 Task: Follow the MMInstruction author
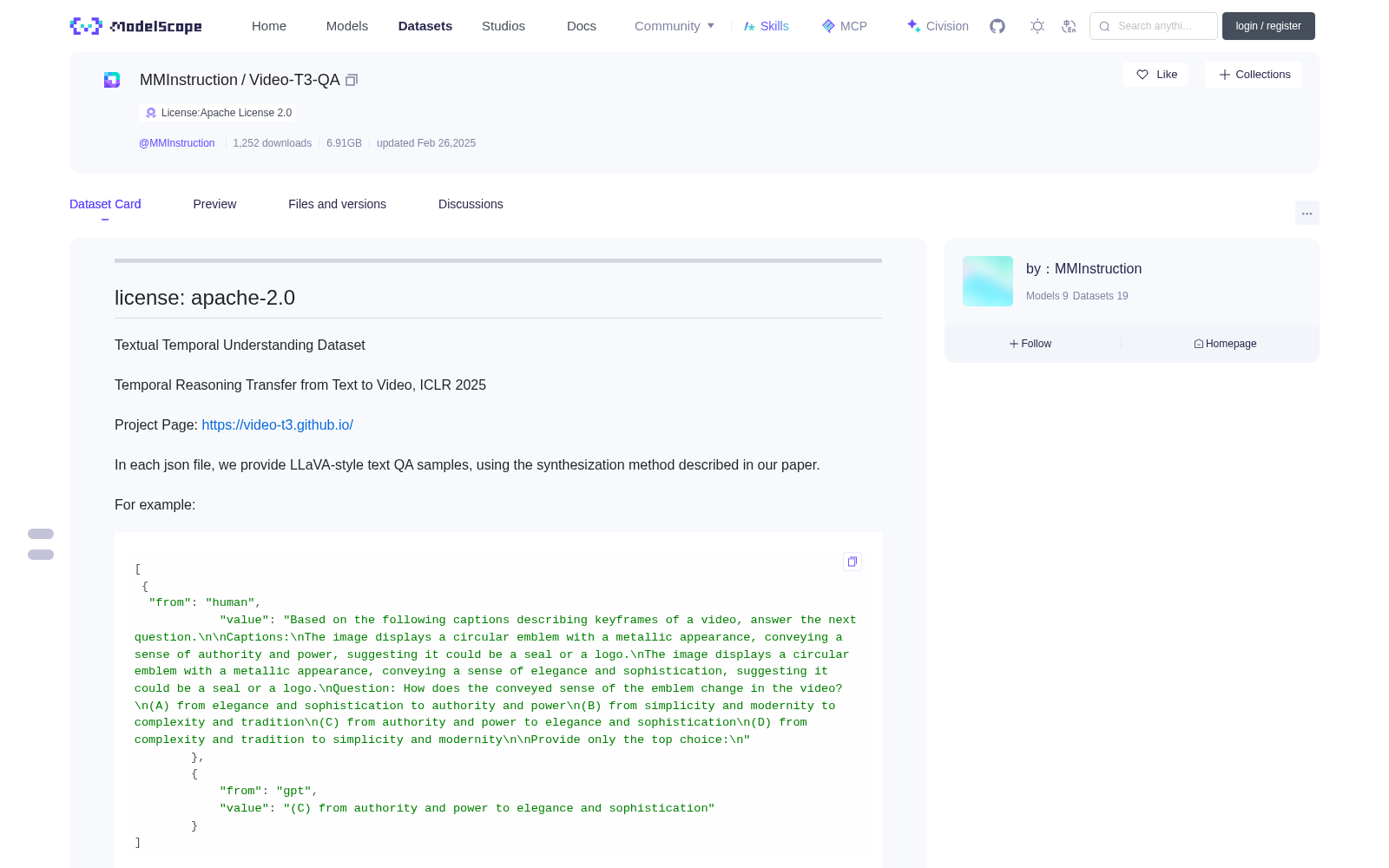(x=1030, y=344)
